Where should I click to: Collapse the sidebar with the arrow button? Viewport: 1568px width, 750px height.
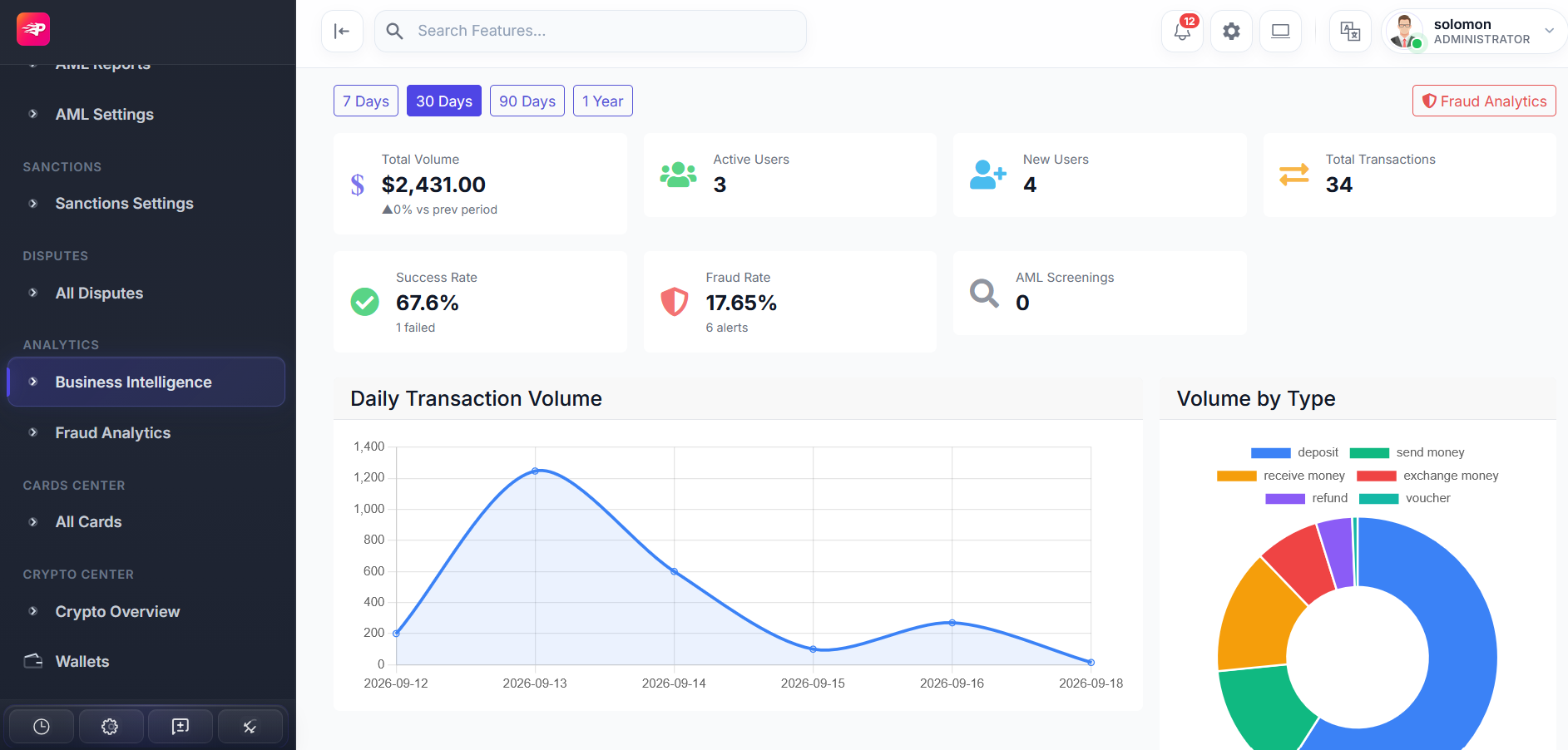click(342, 32)
